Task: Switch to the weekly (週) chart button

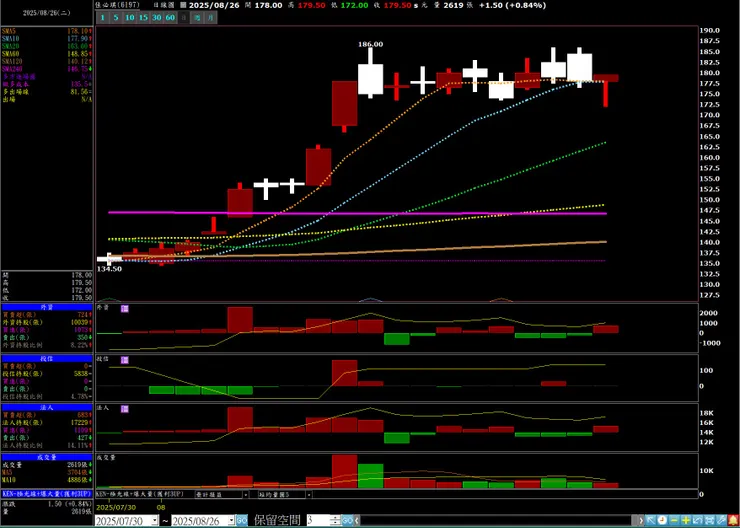Action: click(x=197, y=18)
